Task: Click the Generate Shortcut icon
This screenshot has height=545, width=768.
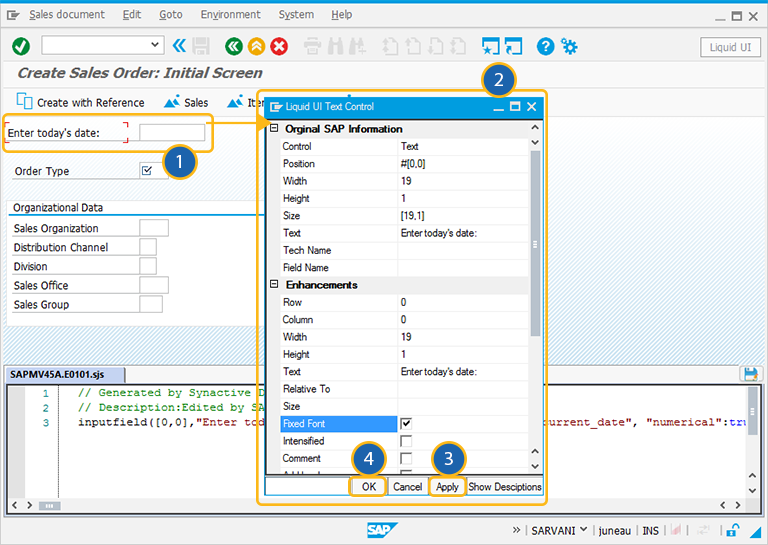Action: tap(513, 47)
